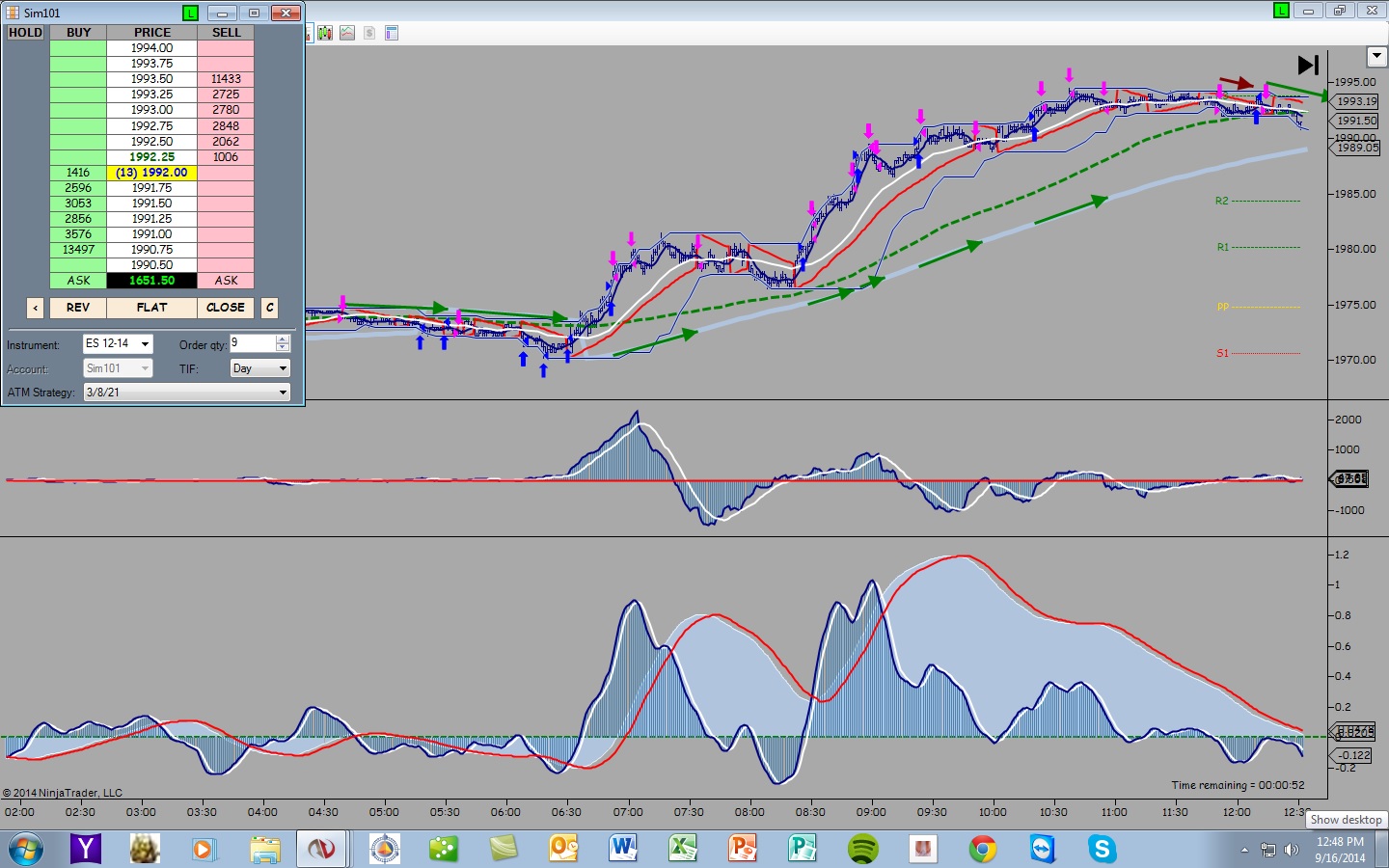Expand the ATM Strategy 3/8/21 dropdown
1389x868 pixels.
pyautogui.click(x=283, y=393)
